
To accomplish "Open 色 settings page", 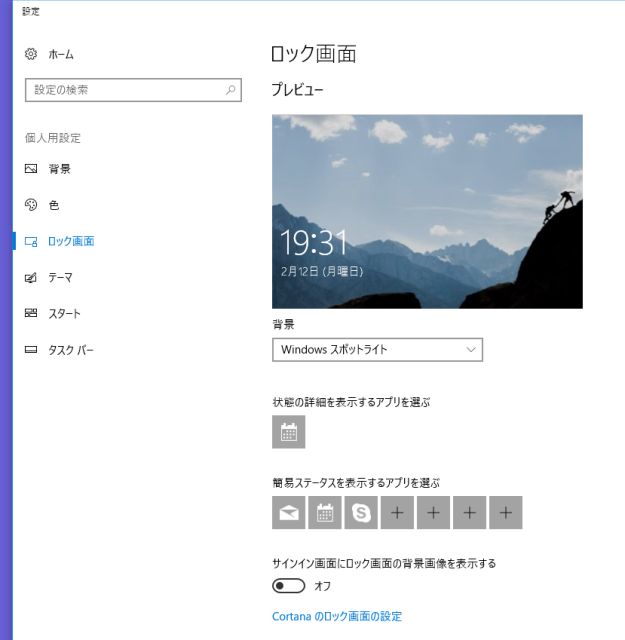I will 54,205.
